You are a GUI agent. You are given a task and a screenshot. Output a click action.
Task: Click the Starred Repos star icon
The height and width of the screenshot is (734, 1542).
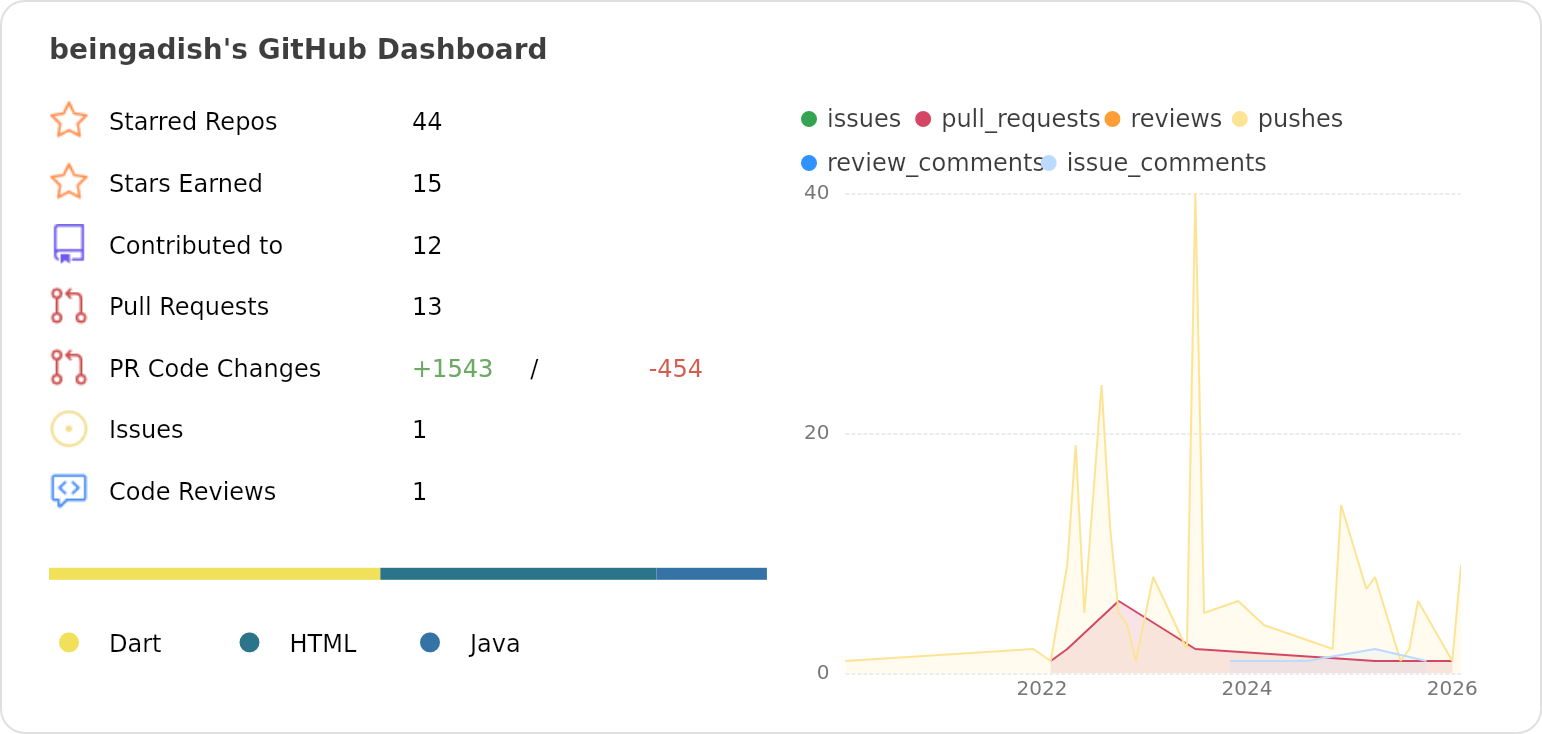click(x=70, y=120)
